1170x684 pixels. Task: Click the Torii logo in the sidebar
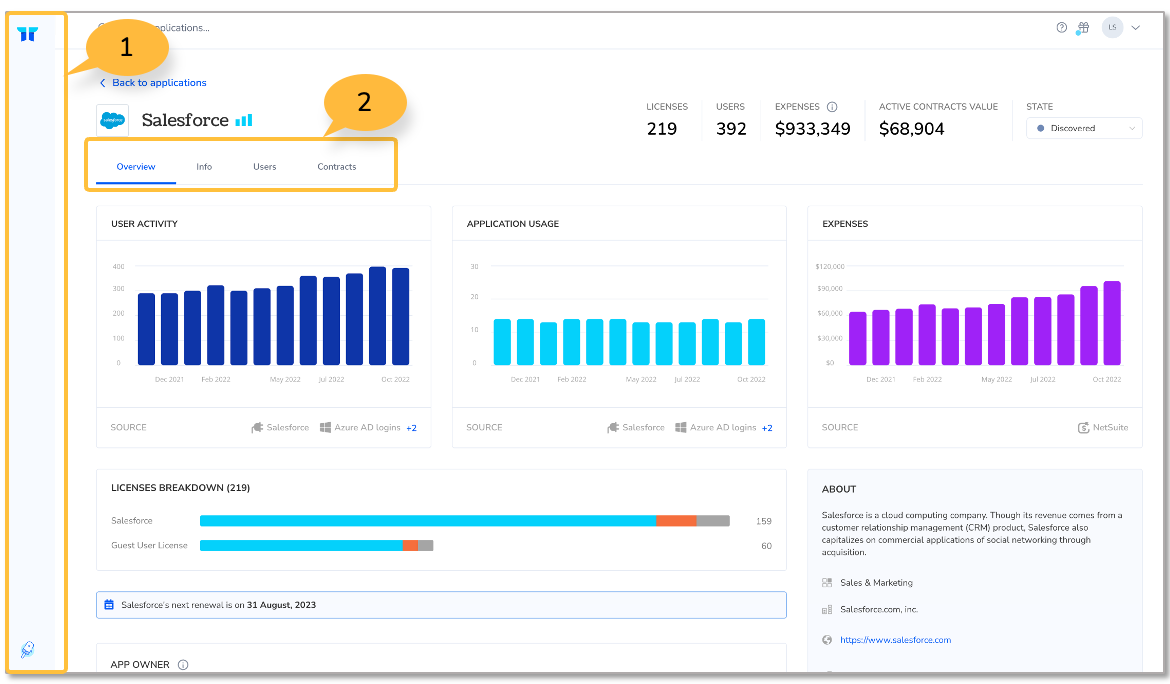tap(28, 34)
